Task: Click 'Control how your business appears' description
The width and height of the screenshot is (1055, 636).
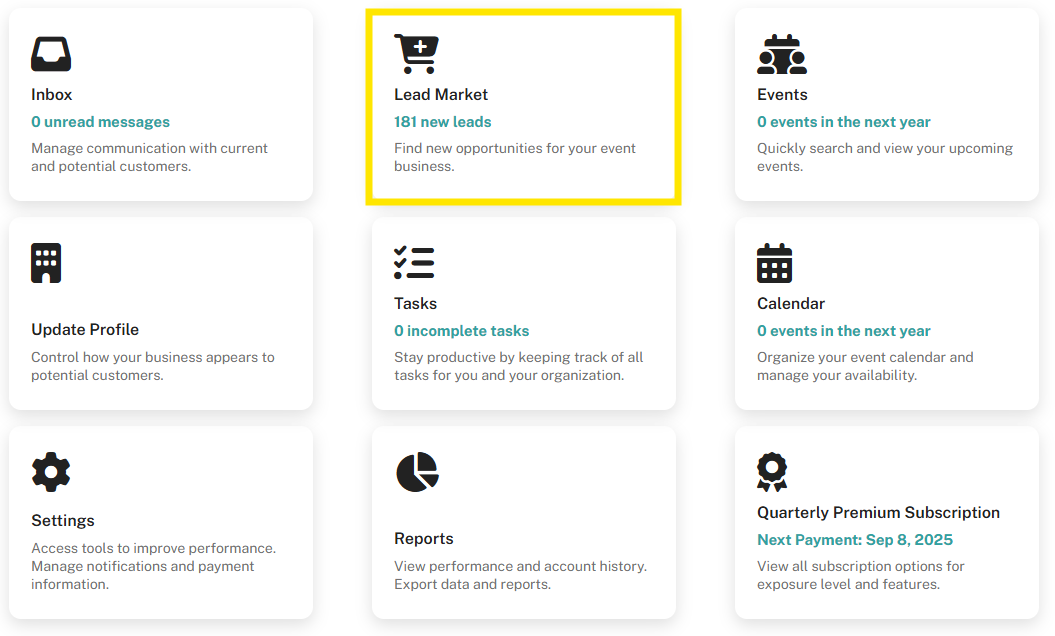Action: [153, 366]
